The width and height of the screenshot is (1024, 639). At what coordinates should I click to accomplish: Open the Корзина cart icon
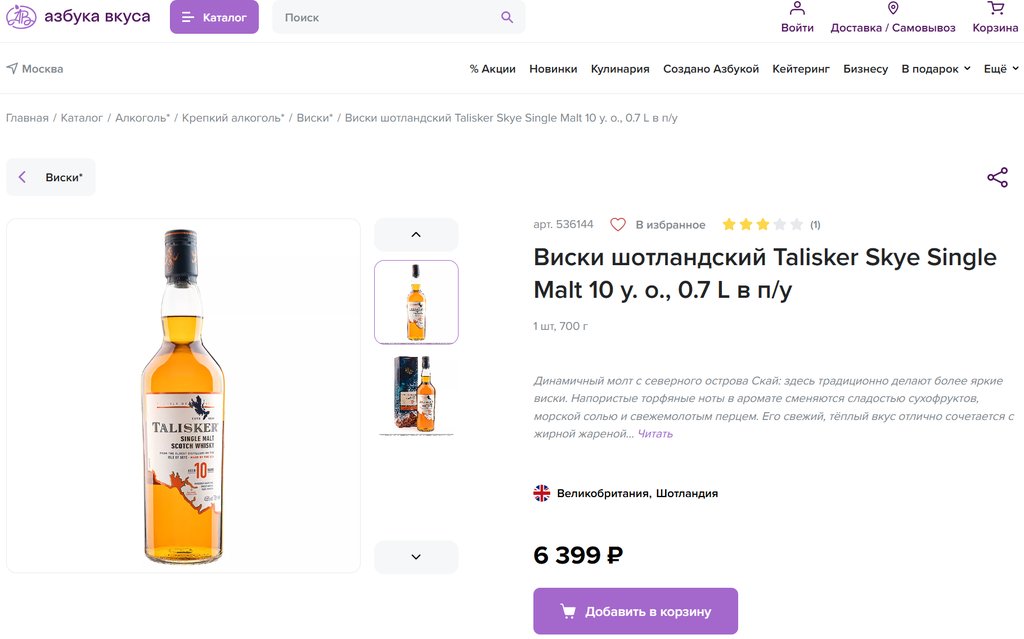pyautogui.click(x=995, y=9)
